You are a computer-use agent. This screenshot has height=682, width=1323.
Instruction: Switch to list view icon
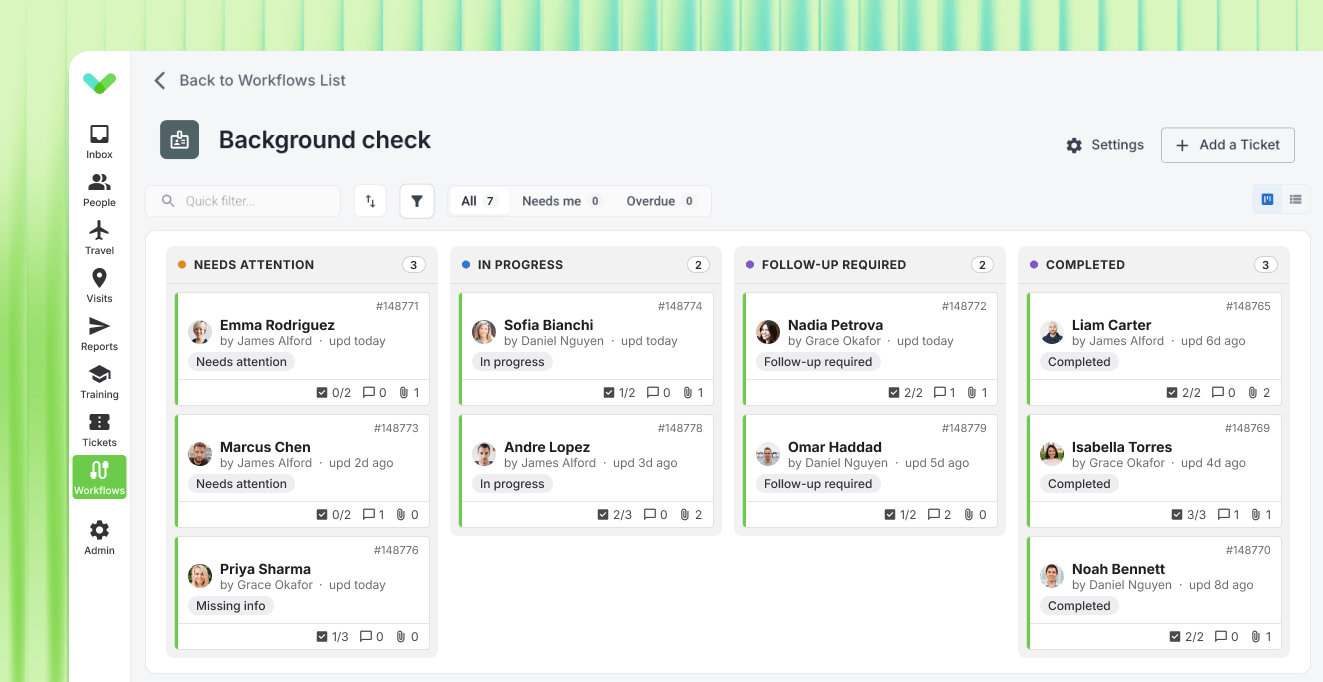coord(1295,199)
